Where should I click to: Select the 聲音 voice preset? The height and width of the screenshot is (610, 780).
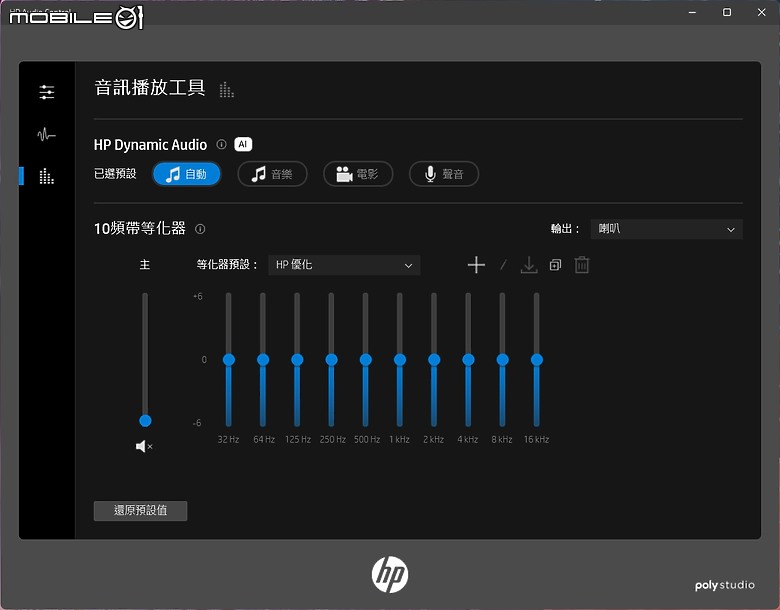(x=444, y=174)
